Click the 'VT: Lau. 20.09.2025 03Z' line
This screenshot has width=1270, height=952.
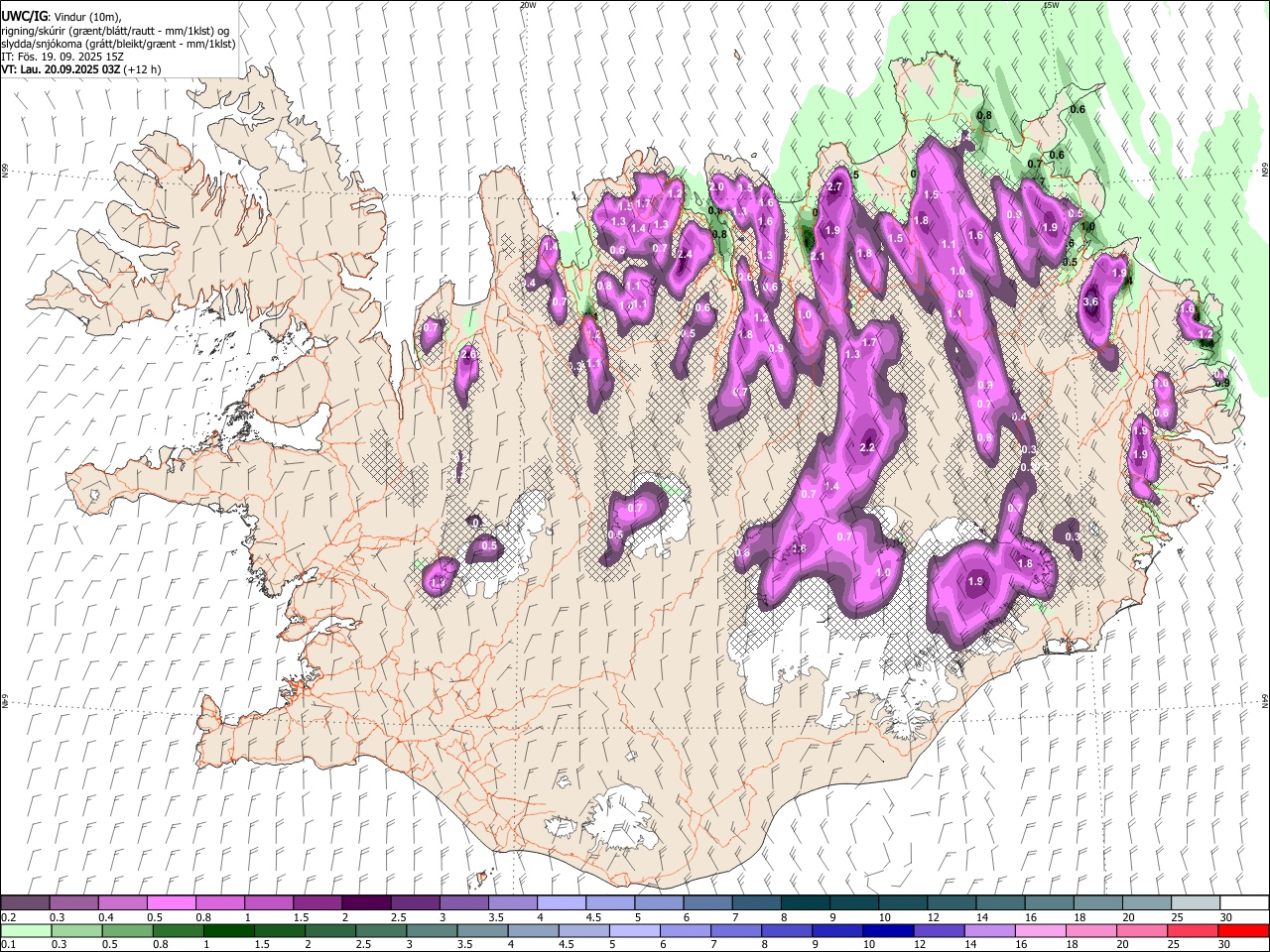click(61, 69)
